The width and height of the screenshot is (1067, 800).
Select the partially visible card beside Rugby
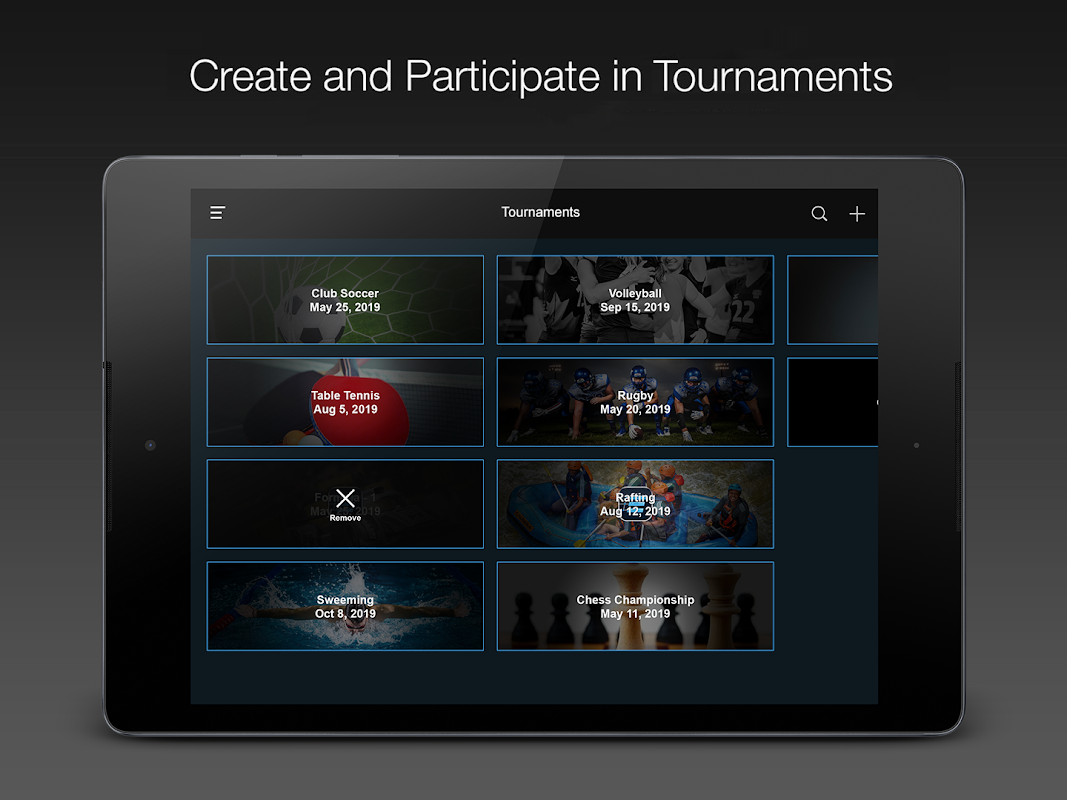point(832,402)
